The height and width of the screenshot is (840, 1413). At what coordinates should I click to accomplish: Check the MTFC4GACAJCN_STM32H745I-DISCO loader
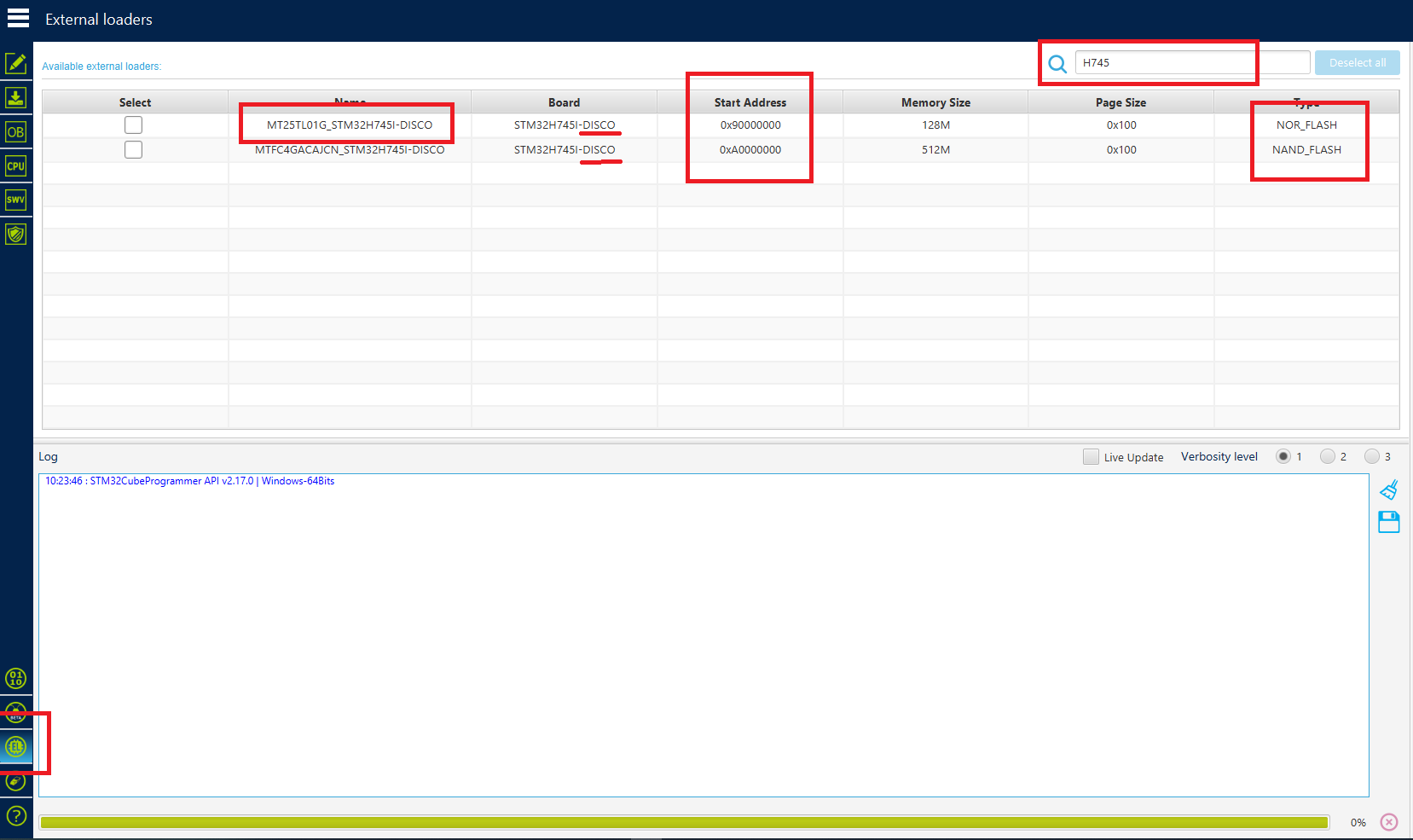click(x=133, y=149)
